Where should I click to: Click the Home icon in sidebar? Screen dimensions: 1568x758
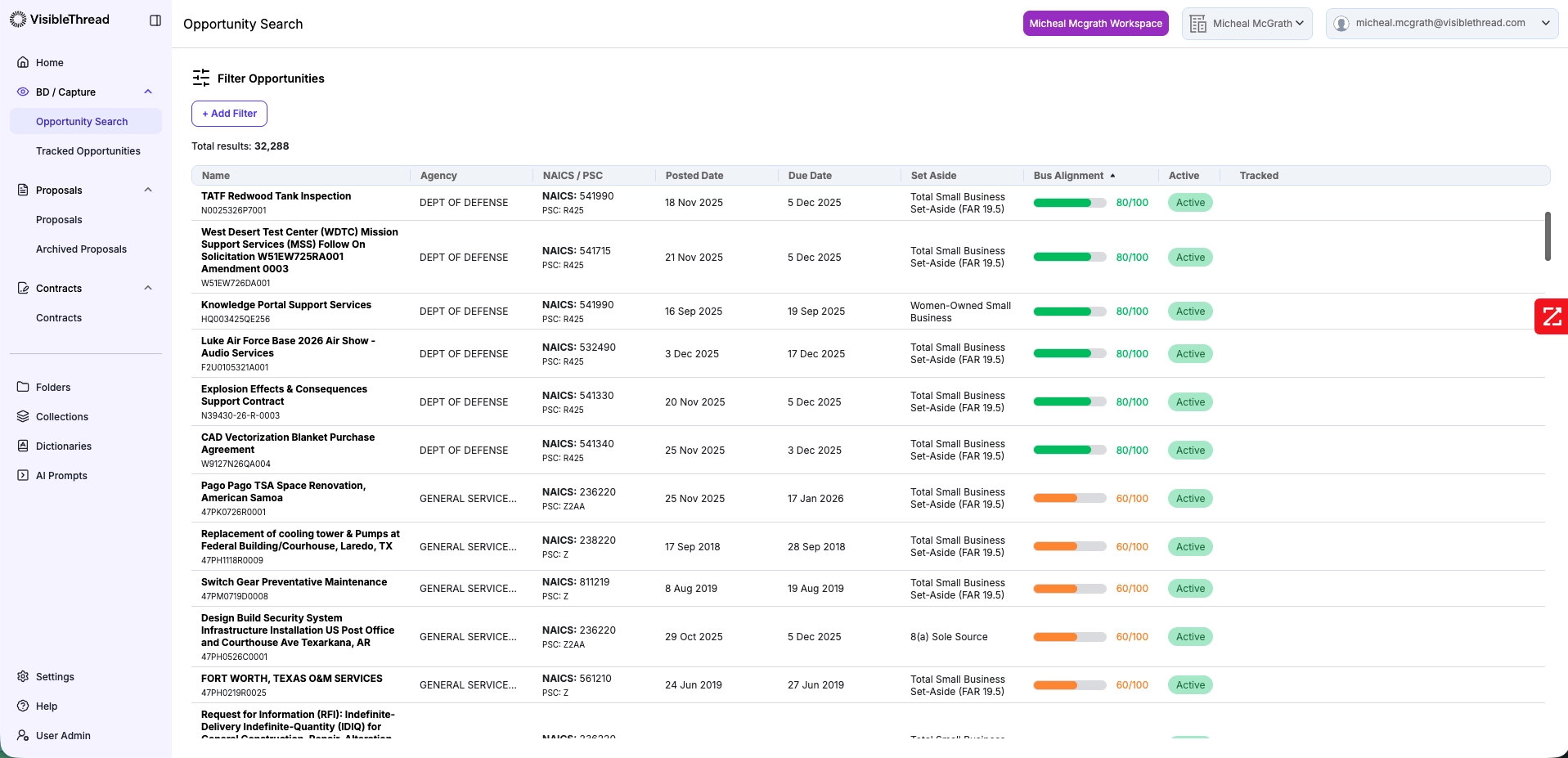(x=23, y=62)
